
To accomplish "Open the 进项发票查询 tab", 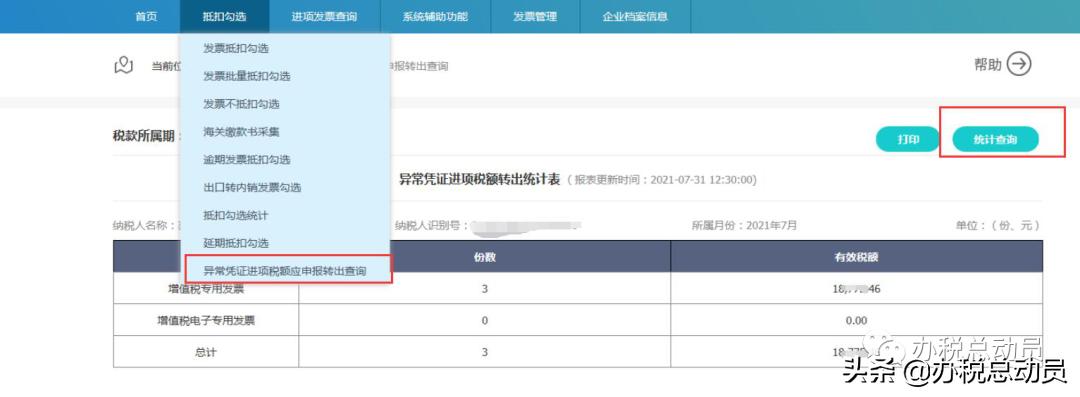I will pos(324,17).
